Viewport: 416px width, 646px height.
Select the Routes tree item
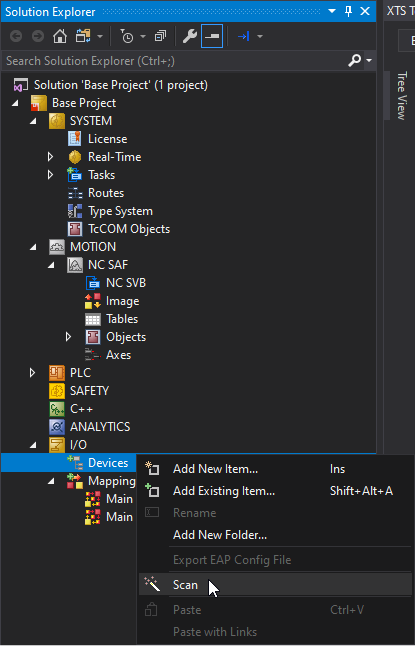pos(106,193)
